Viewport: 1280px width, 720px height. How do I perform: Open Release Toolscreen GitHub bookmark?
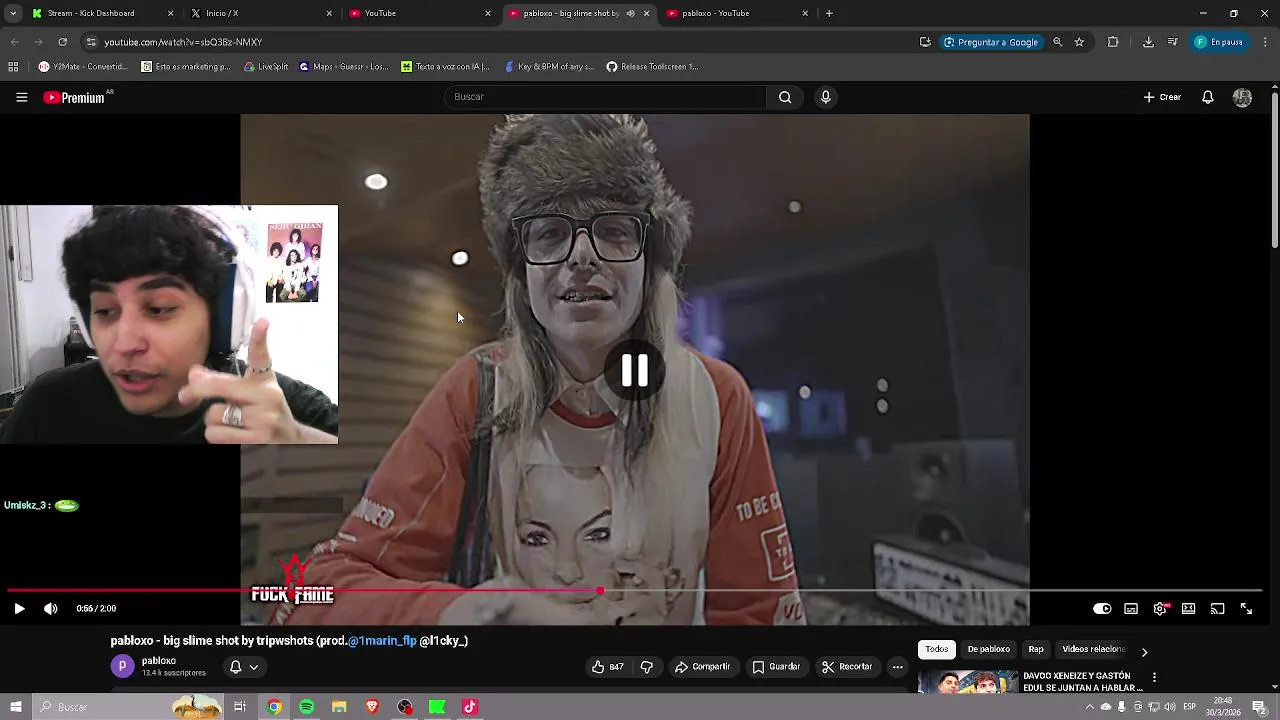point(653,67)
